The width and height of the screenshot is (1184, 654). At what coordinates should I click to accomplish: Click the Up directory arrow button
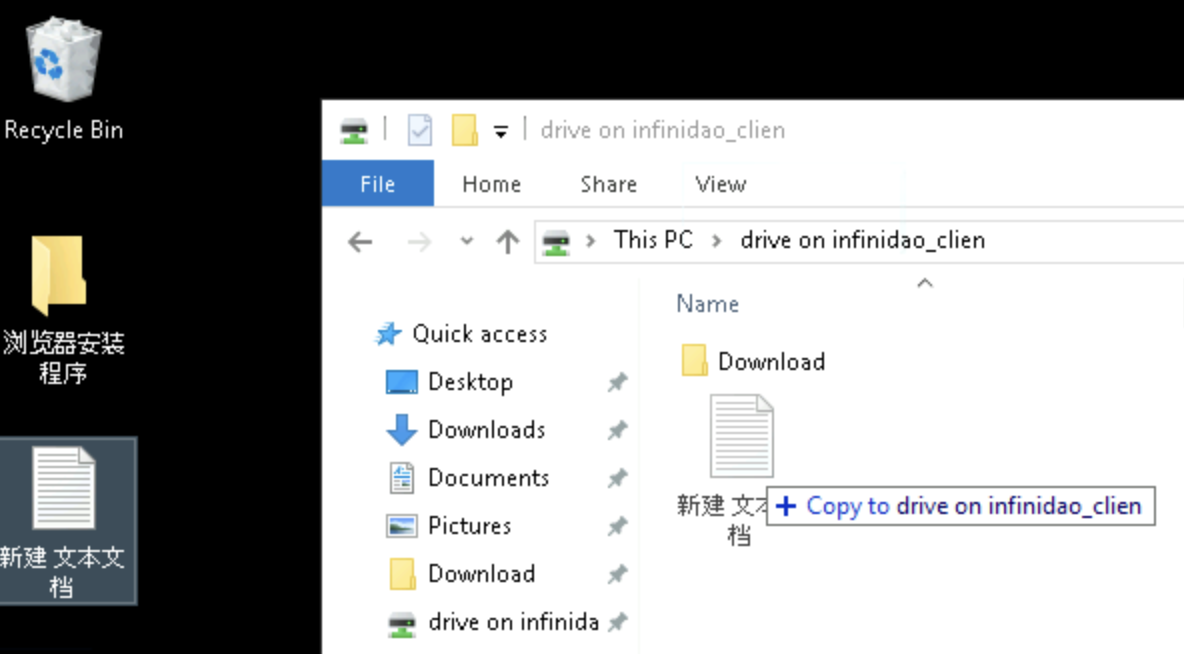pos(508,241)
